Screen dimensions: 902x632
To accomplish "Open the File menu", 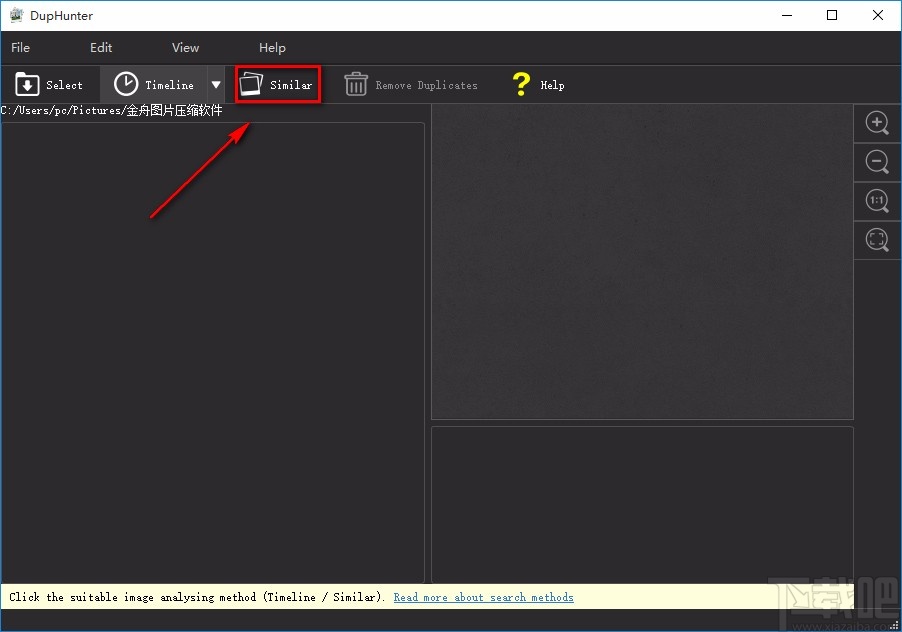I will [x=20, y=47].
